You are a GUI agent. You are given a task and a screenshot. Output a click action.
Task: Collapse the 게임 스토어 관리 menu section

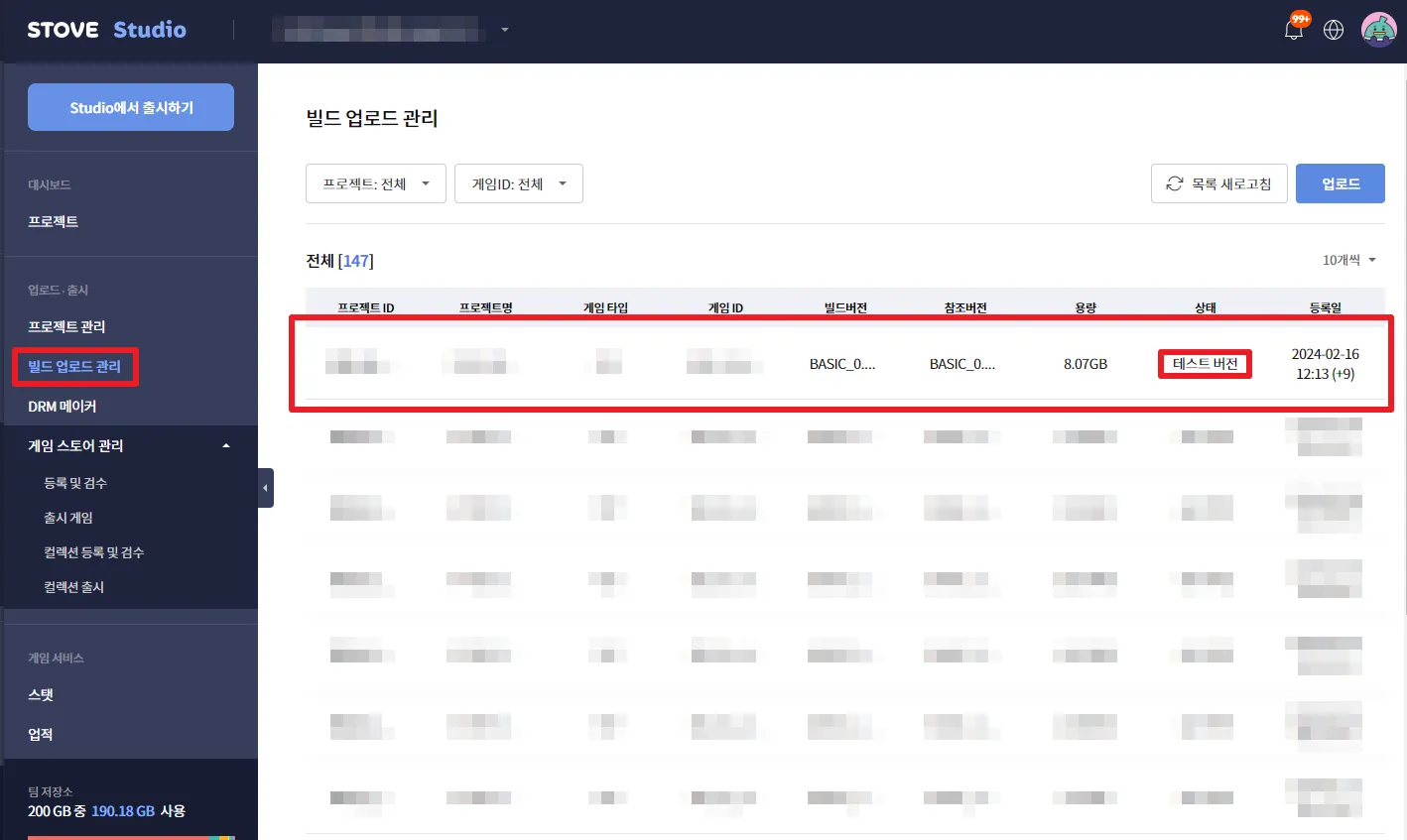pos(226,446)
